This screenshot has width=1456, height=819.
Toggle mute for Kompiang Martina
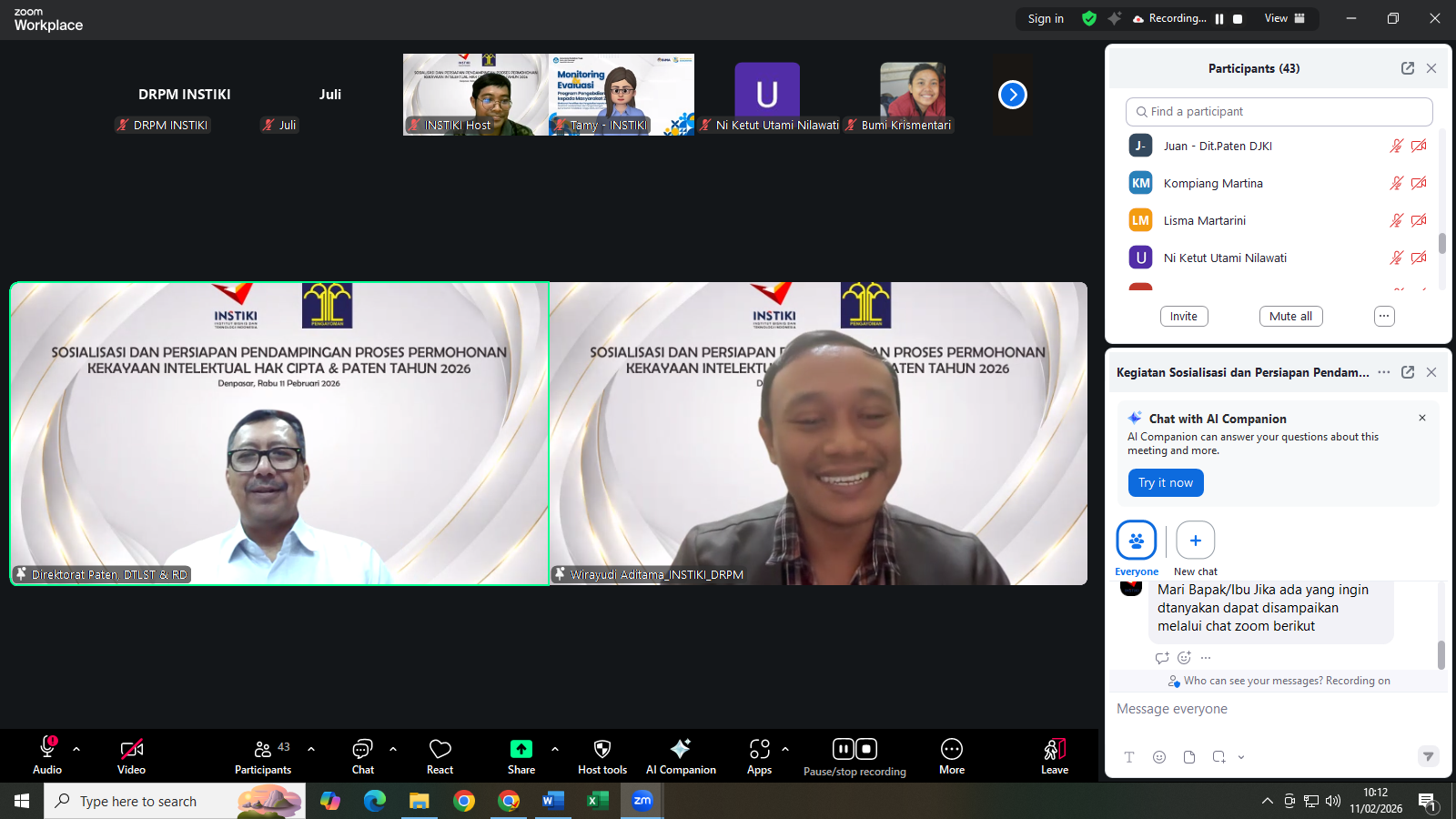tap(1396, 183)
